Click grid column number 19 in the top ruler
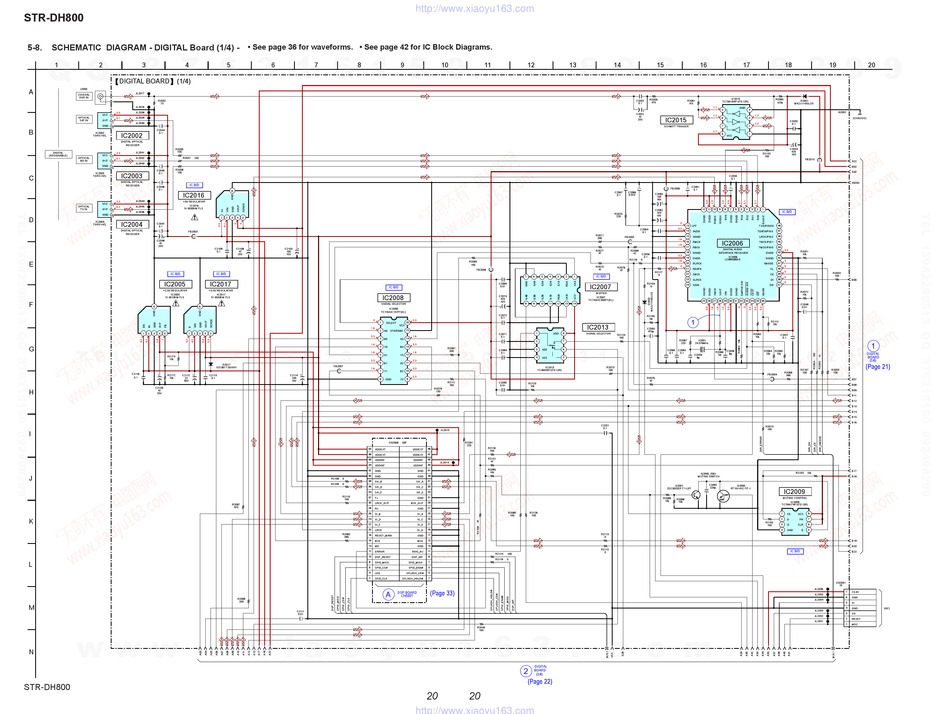Viewport: 950px width, 714px height. point(832,65)
